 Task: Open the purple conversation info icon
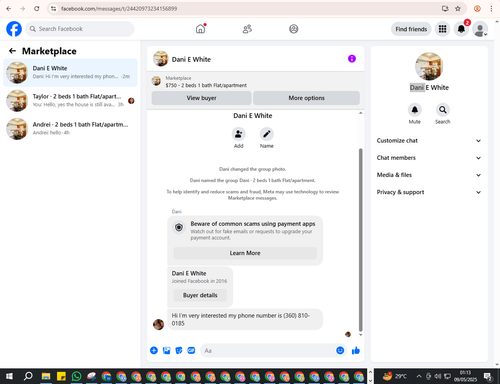pos(352,59)
